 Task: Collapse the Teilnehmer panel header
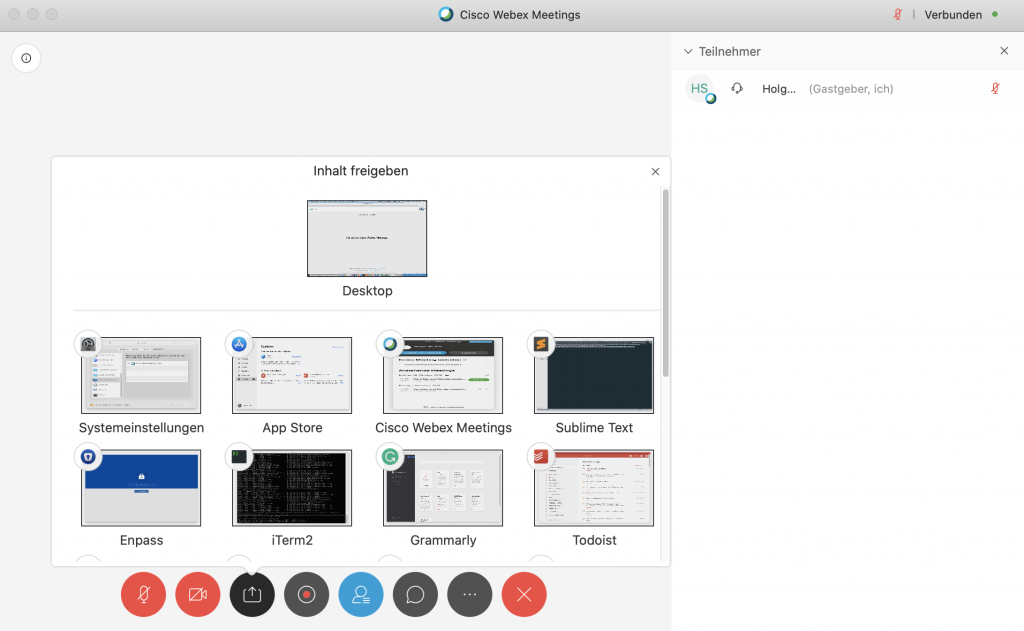(688, 51)
